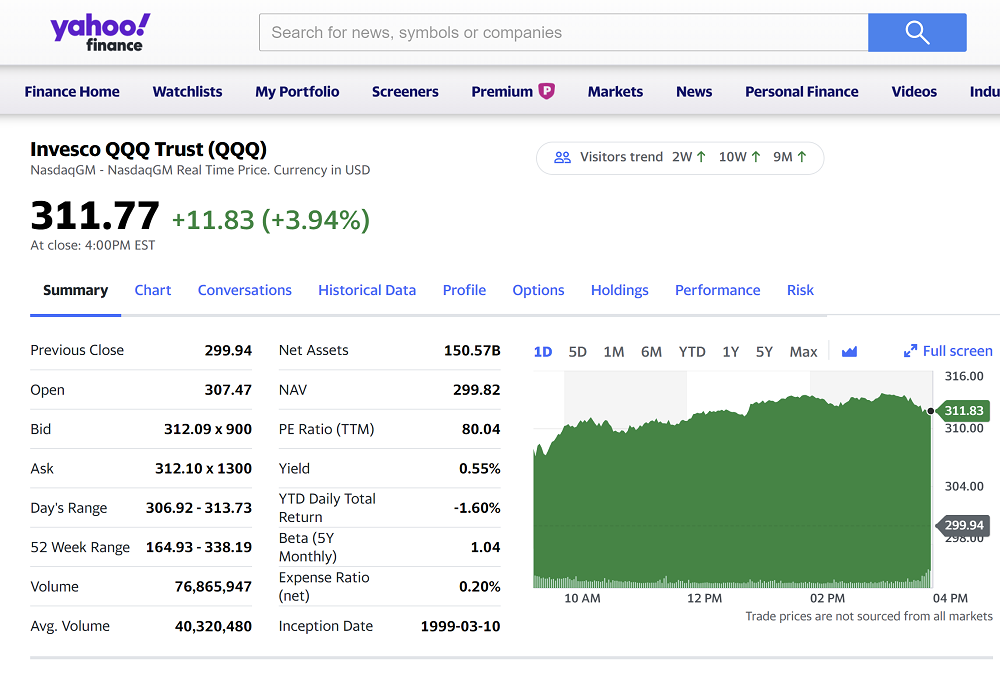Viewport: 1000px width, 689px height.
Task: Click the Day's Range value 306.92 - 313.73
Action: point(199,508)
